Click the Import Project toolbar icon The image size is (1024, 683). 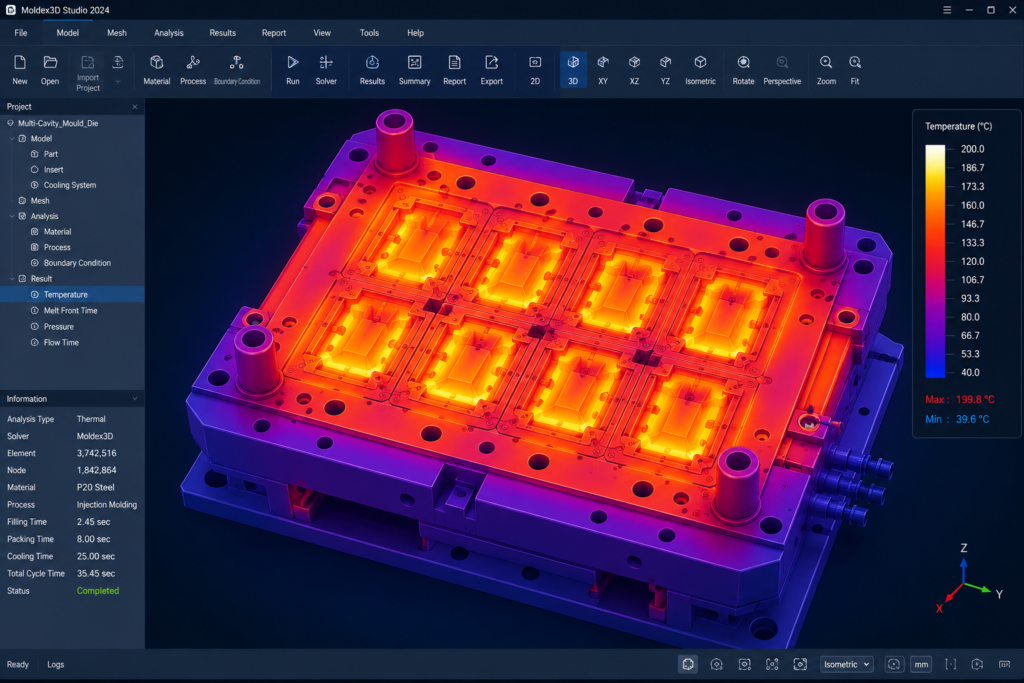point(88,72)
